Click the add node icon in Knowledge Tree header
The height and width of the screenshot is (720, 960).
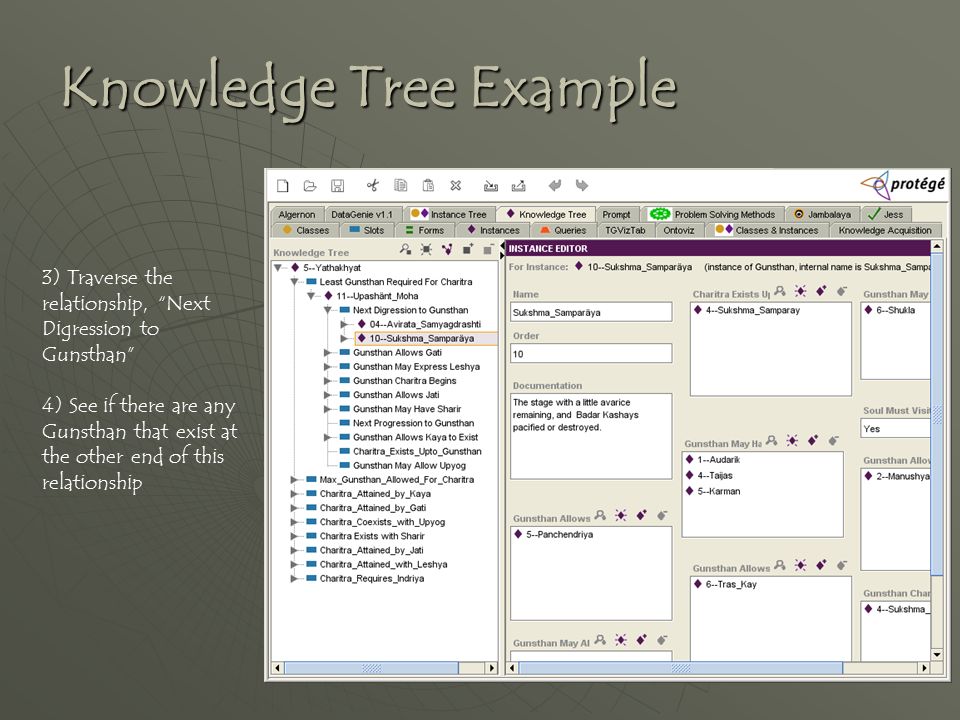[468, 249]
